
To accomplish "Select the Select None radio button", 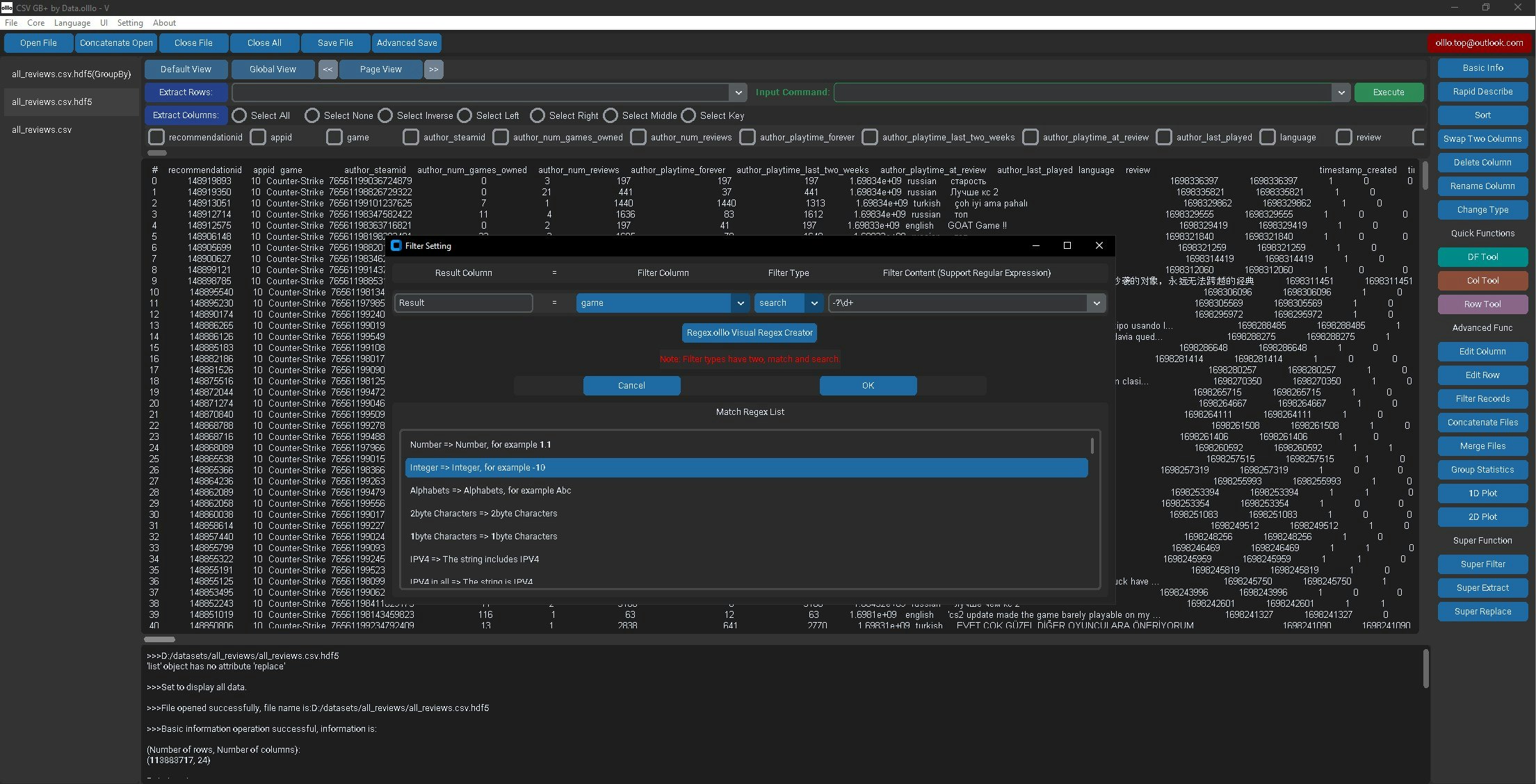I will point(312,115).
